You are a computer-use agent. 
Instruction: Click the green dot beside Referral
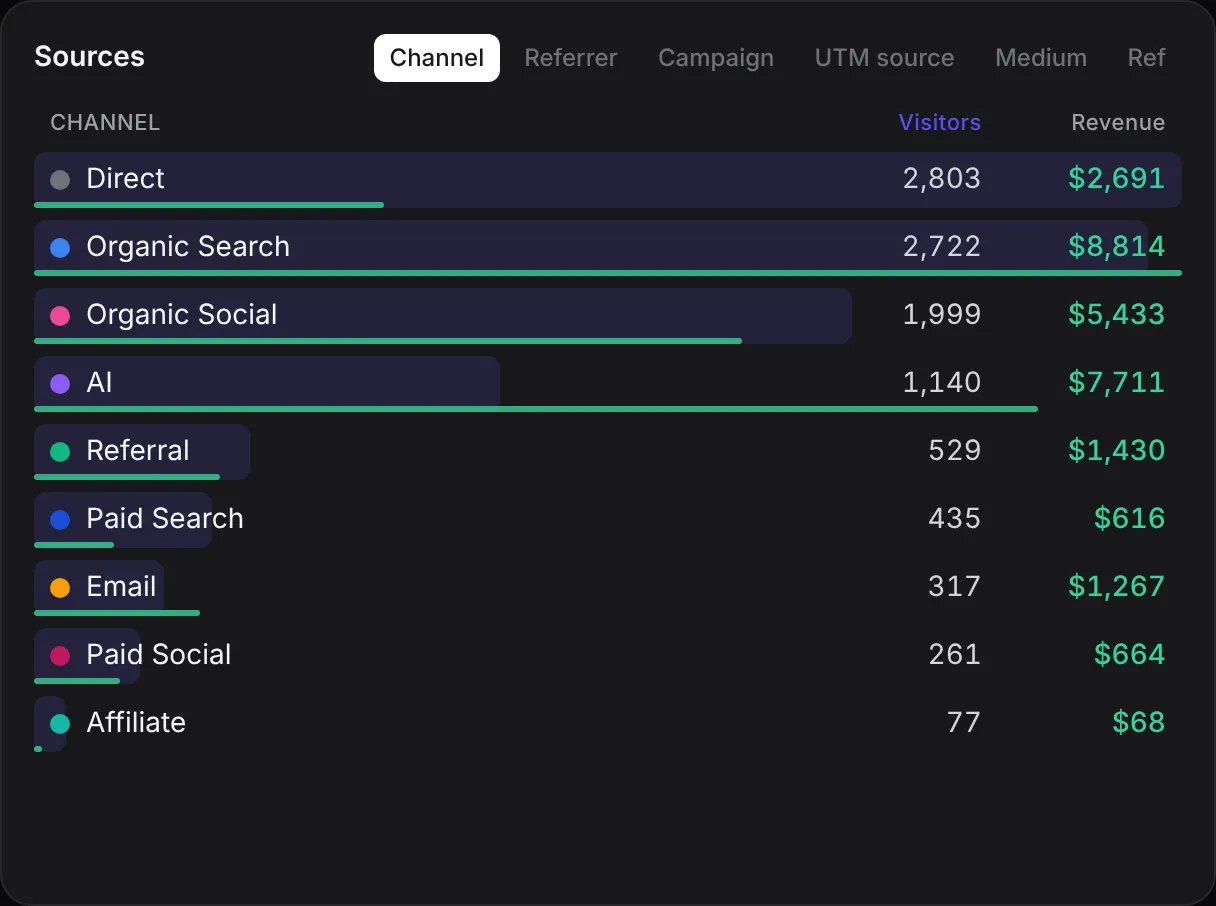coord(60,452)
